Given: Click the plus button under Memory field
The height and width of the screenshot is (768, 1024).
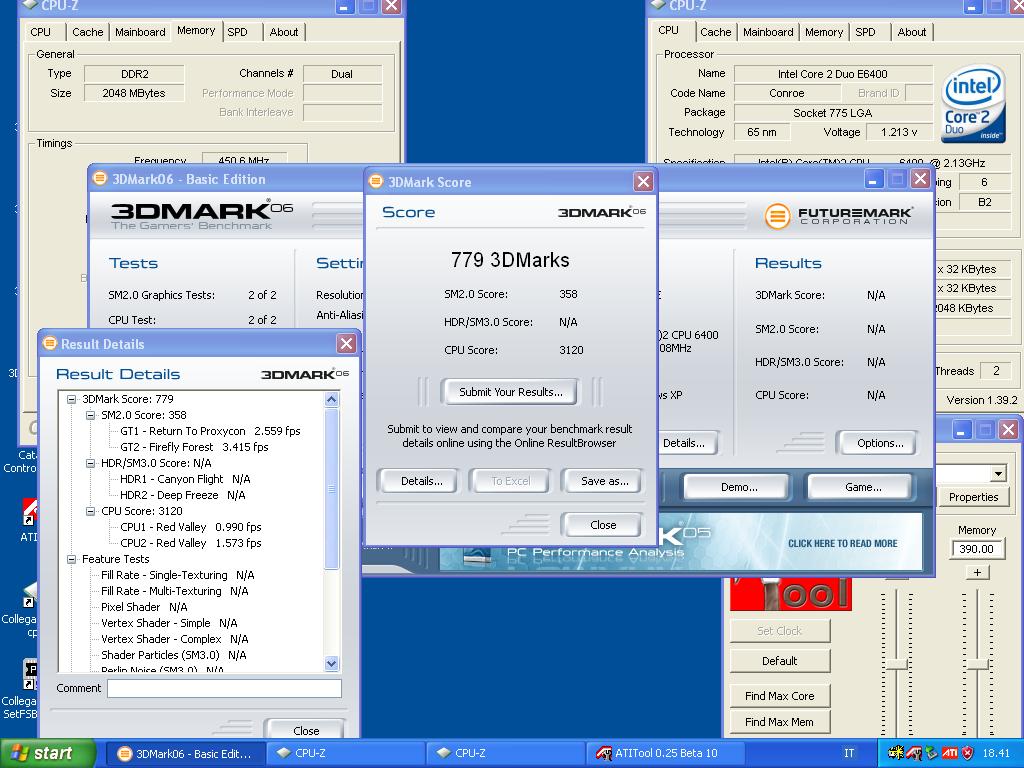Looking at the screenshot, I should pos(977,572).
